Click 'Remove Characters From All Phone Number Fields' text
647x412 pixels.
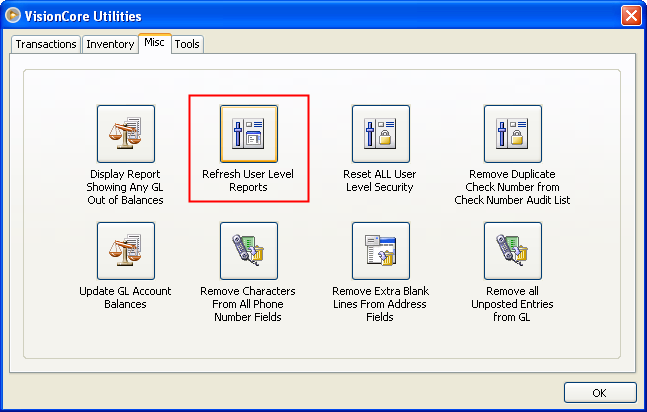[248, 304]
